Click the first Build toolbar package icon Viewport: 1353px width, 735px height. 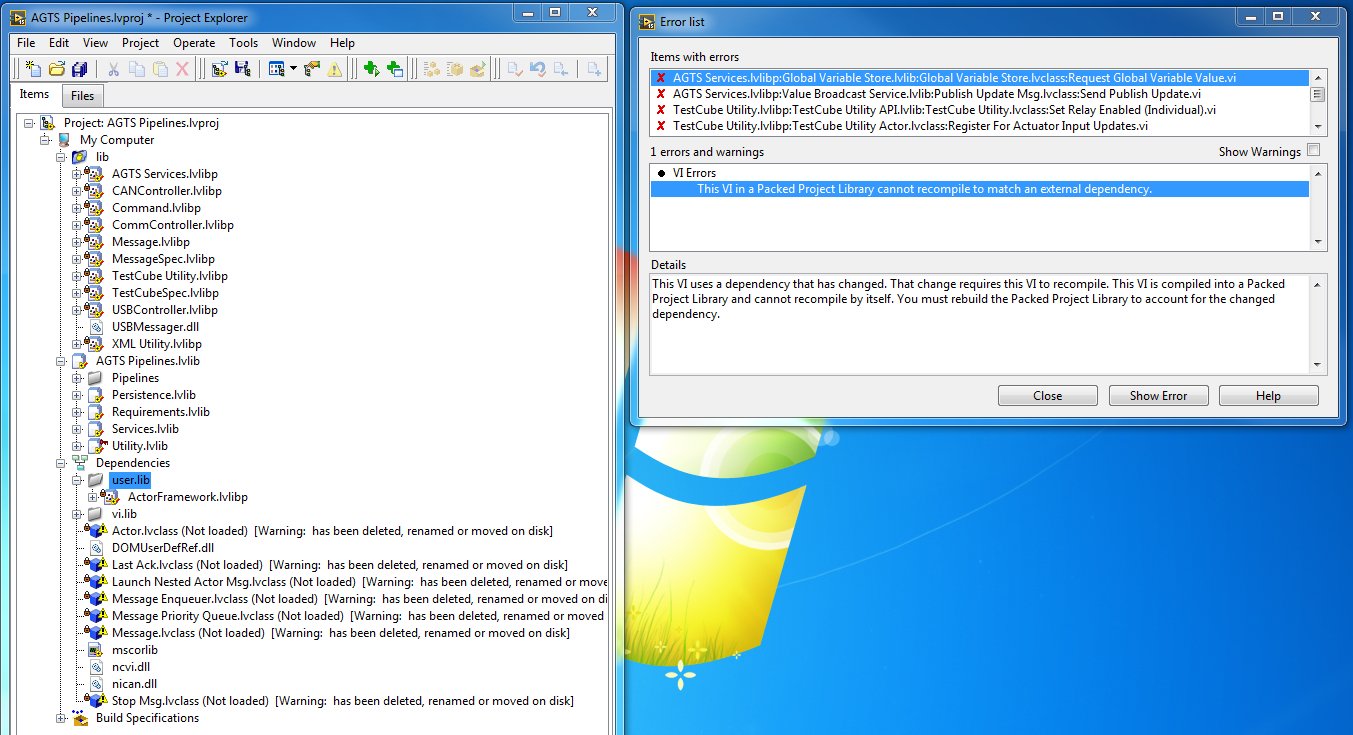[x=432, y=69]
